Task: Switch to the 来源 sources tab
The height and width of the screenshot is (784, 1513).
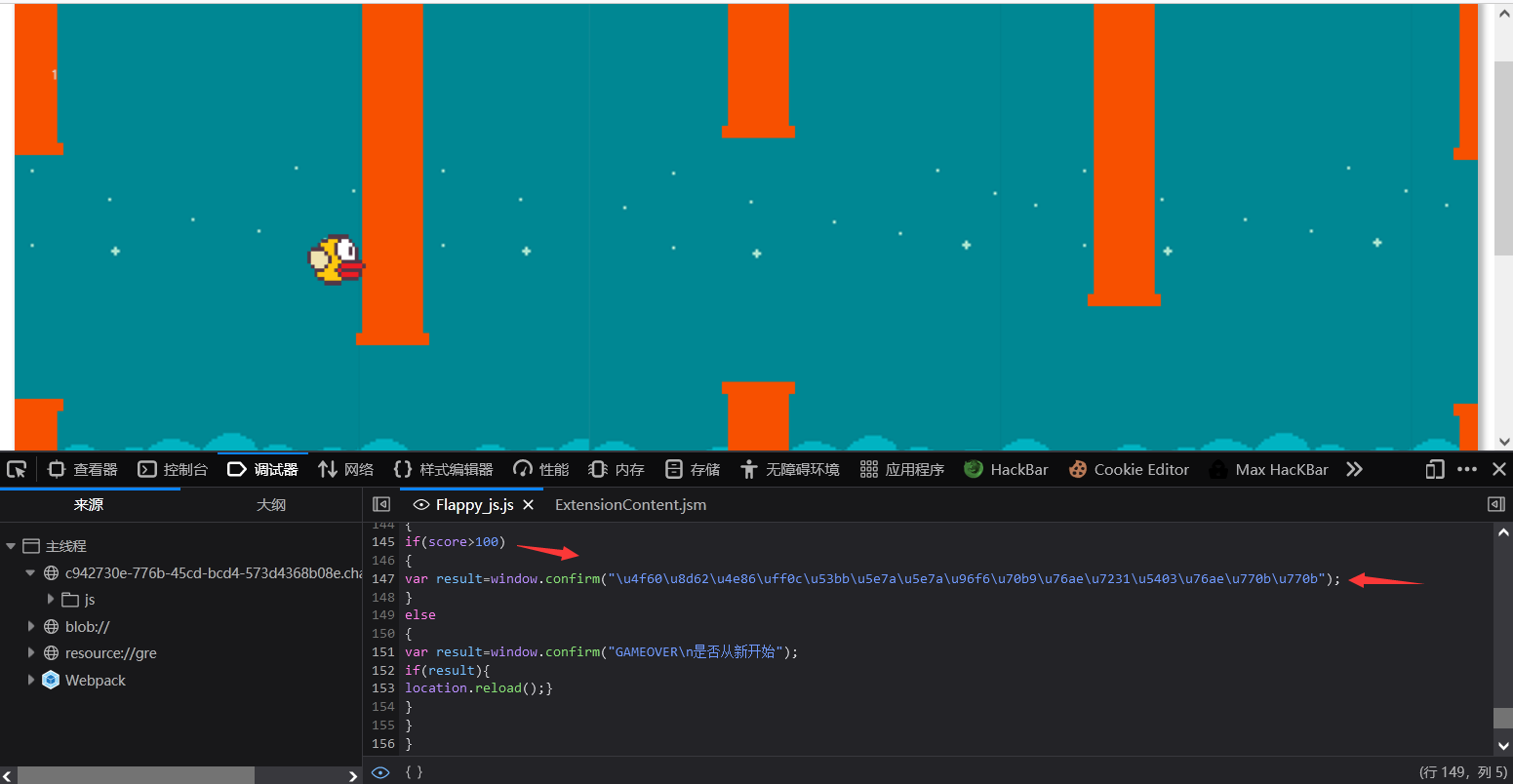Action: tap(89, 504)
